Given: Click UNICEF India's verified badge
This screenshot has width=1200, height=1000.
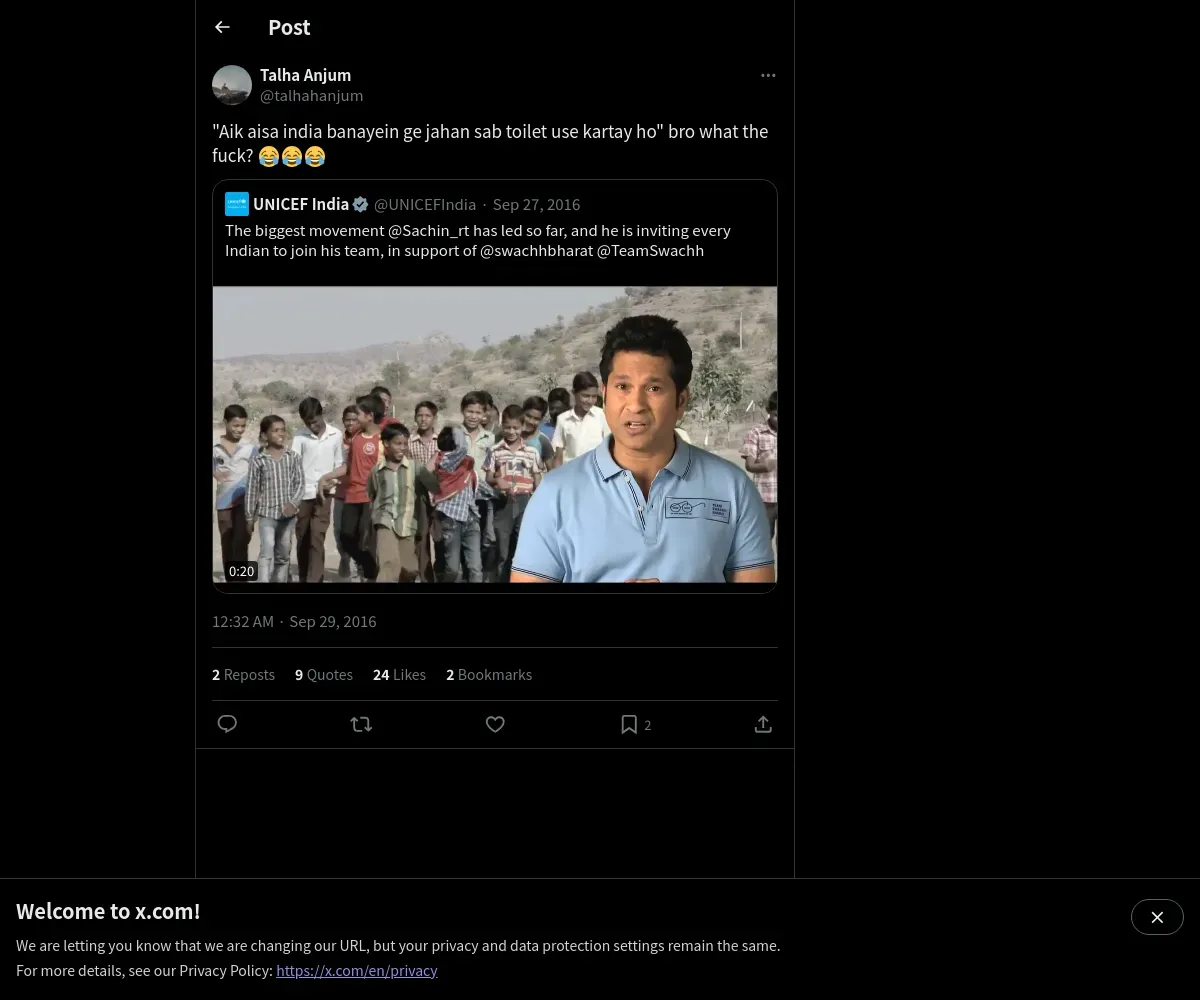Looking at the screenshot, I should tap(361, 204).
